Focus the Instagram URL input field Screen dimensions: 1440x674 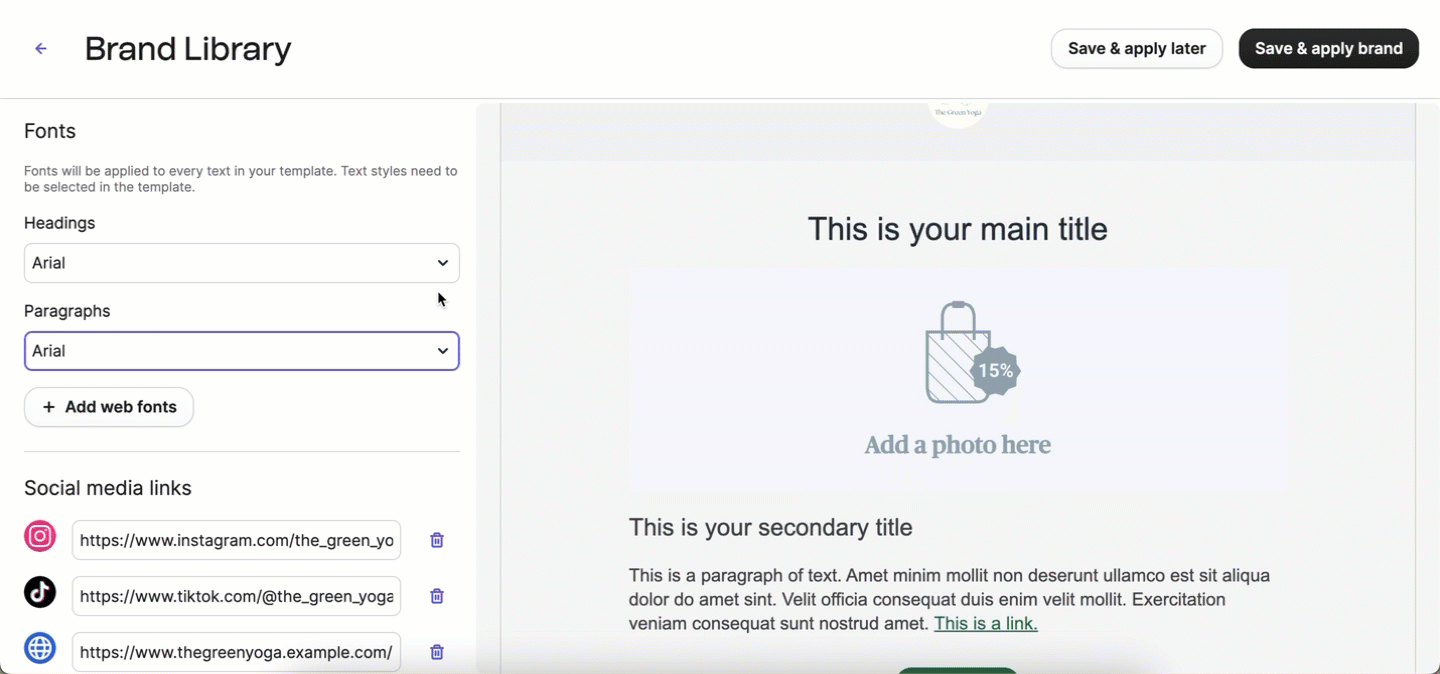coord(236,540)
